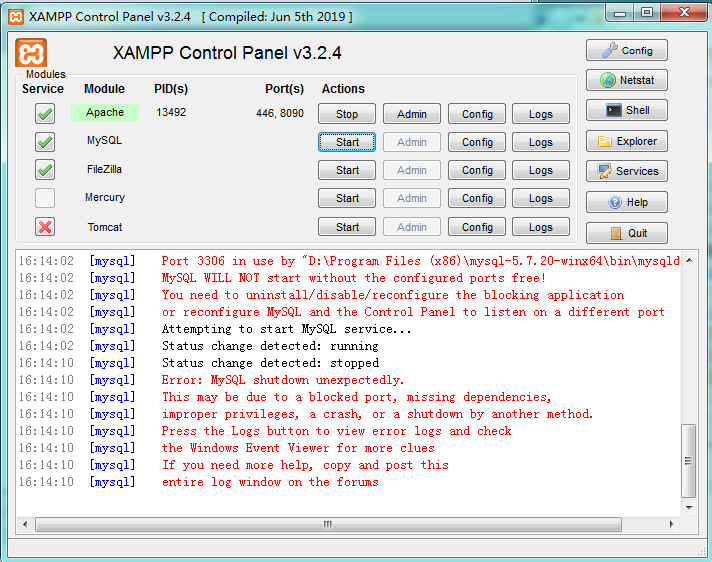
Task: Start the MySQL module
Action: pyautogui.click(x=347, y=142)
